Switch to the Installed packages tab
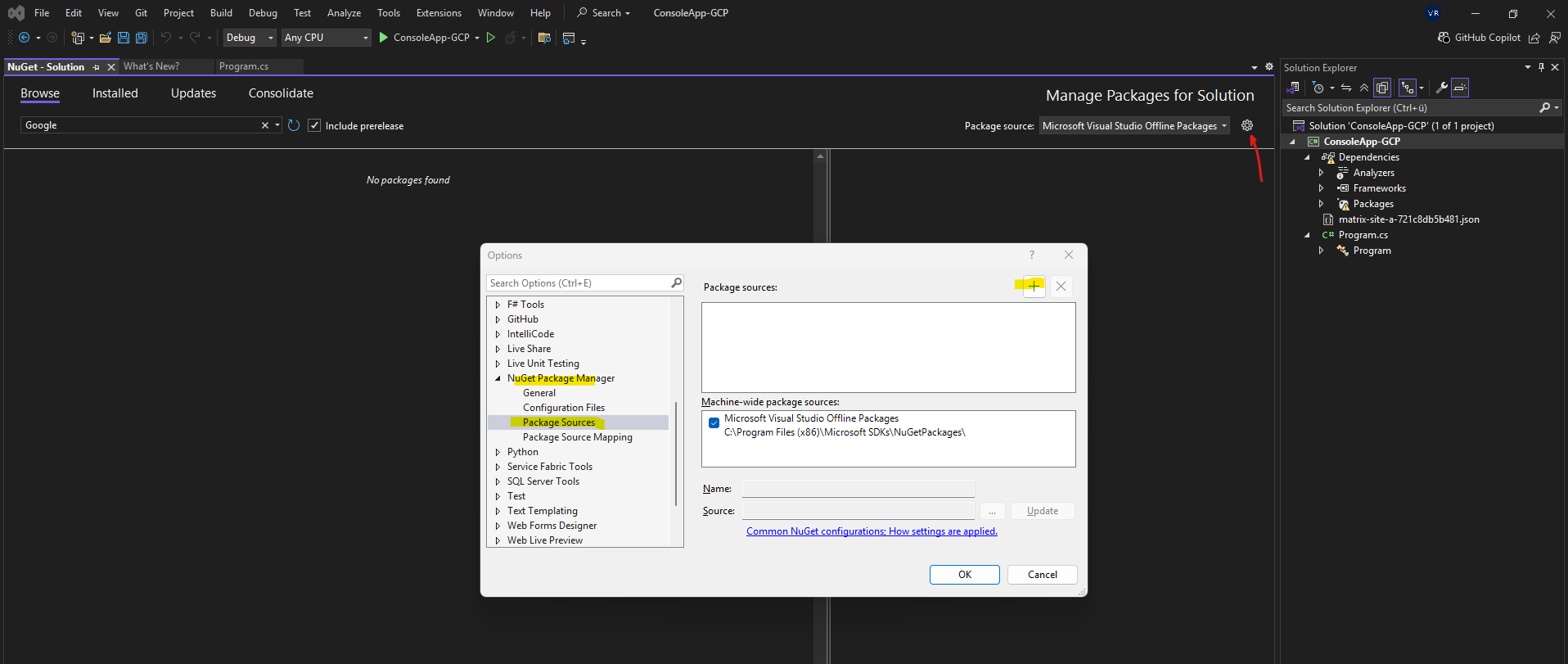The height and width of the screenshot is (664, 1568). (115, 93)
